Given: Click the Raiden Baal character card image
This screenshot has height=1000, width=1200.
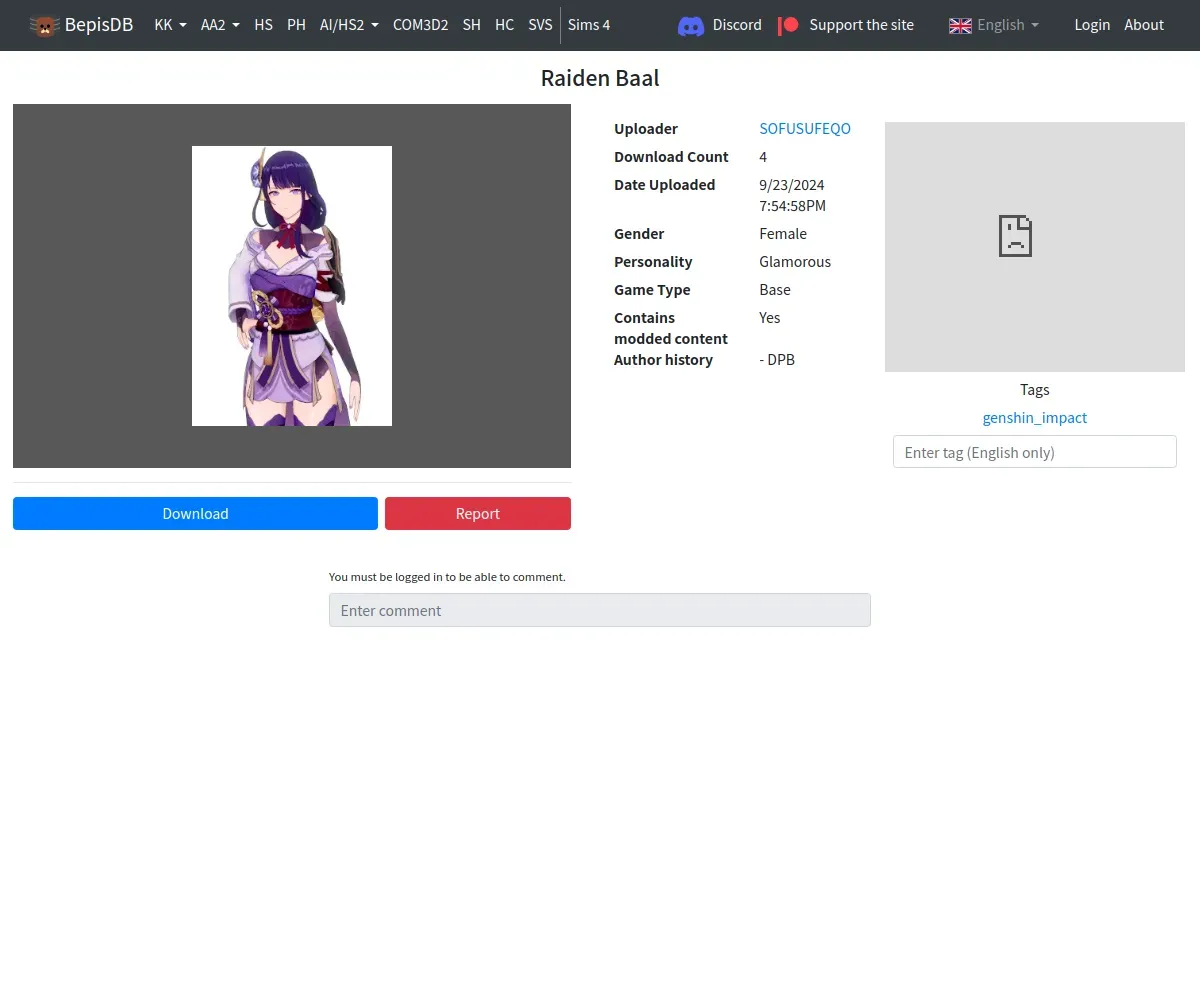Looking at the screenshot, I should [292, 286].
